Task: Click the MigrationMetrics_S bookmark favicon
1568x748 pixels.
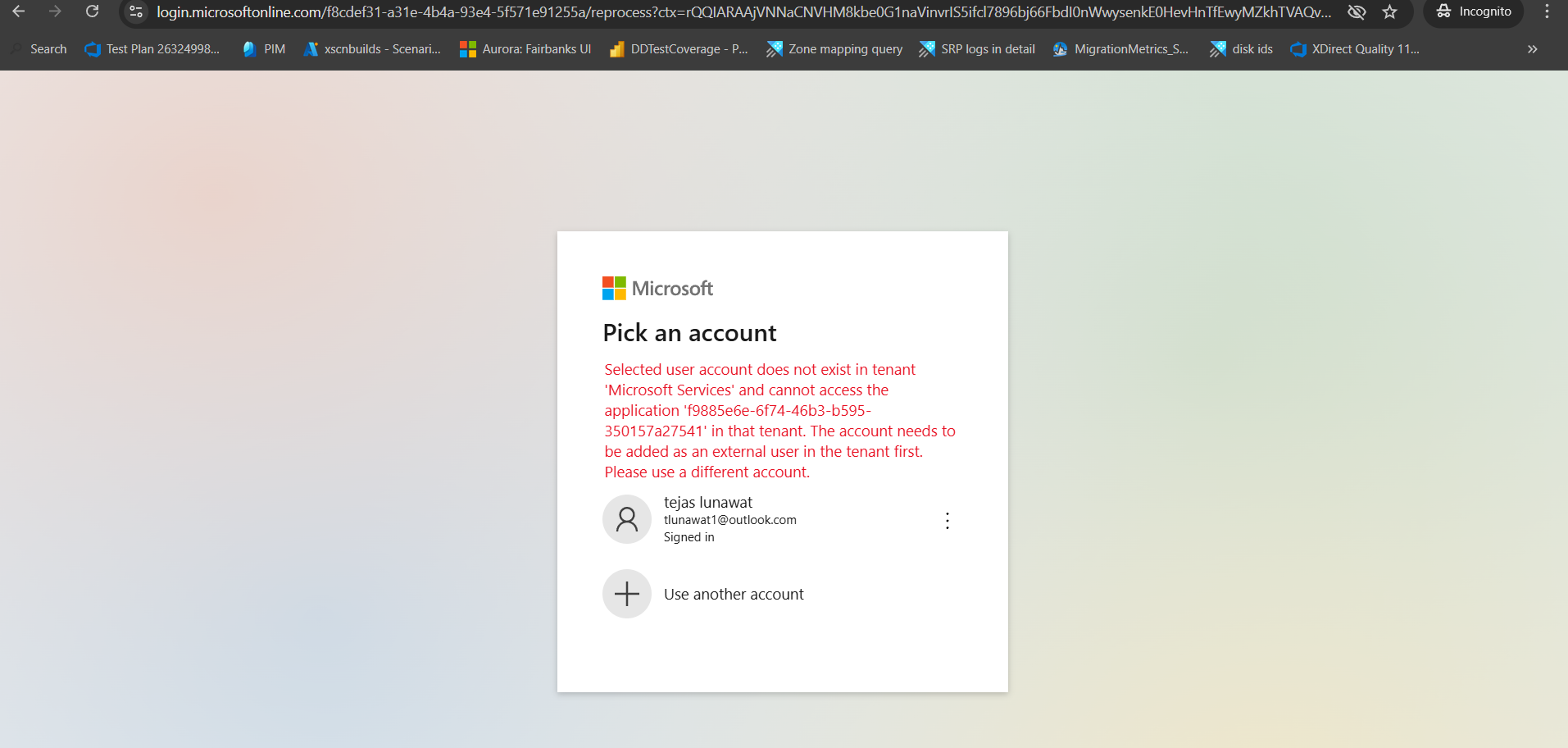Action: point(1060,49)
